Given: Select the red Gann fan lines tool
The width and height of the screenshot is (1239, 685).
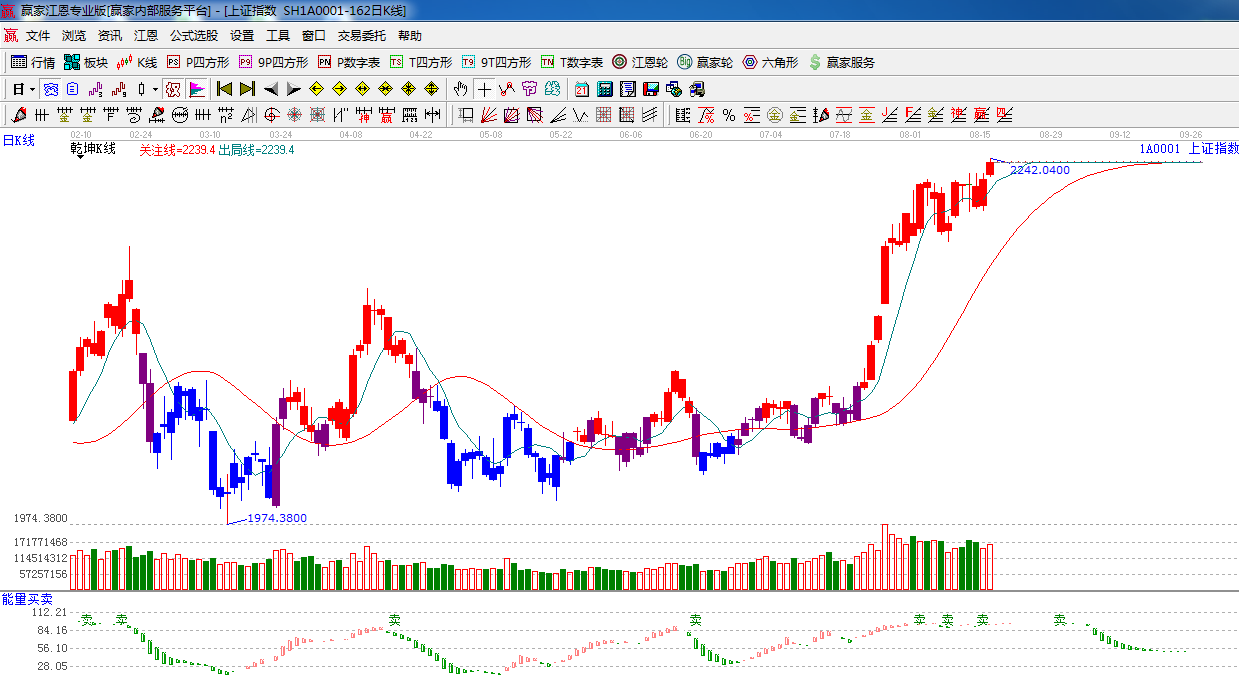Looking at the screenshot, I should pyautogui.click(x=489, y=115).
